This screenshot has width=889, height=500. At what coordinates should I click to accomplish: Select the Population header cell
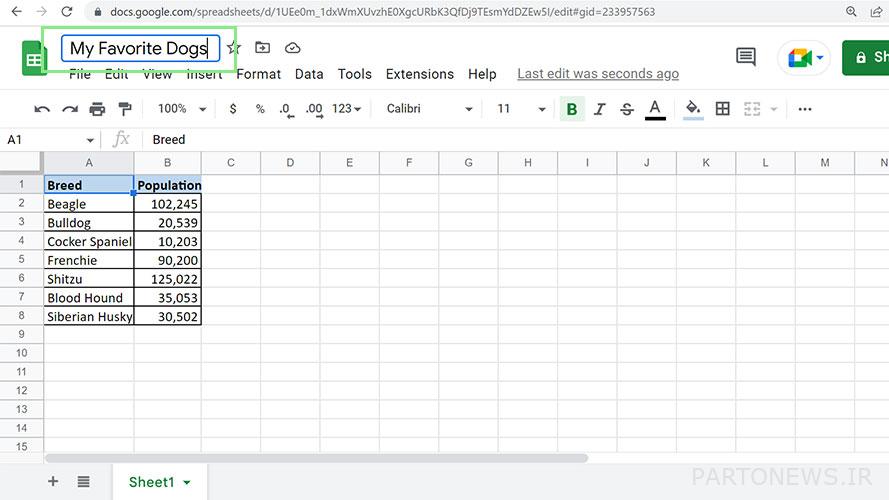tap(168, 185)
